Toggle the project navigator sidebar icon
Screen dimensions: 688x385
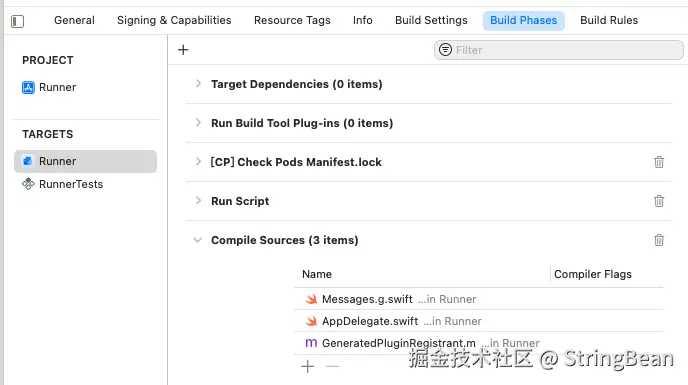18,21
